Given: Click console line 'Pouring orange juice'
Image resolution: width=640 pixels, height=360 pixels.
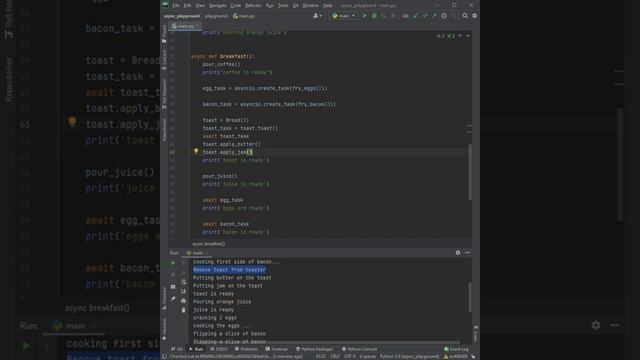Looking at the screenshot, I should tap(222, 302).
